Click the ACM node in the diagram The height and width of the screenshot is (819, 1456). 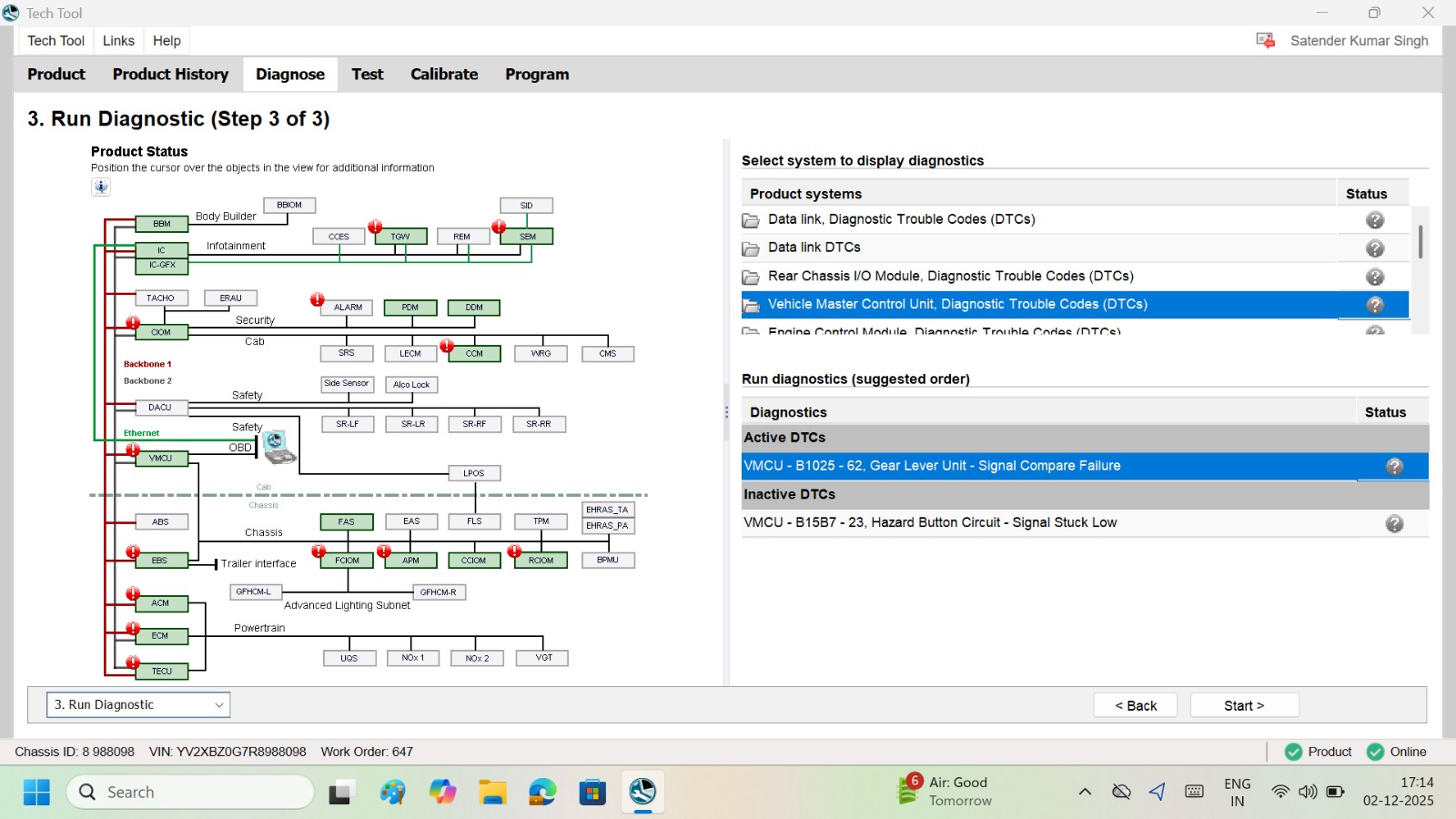point(160,603)
